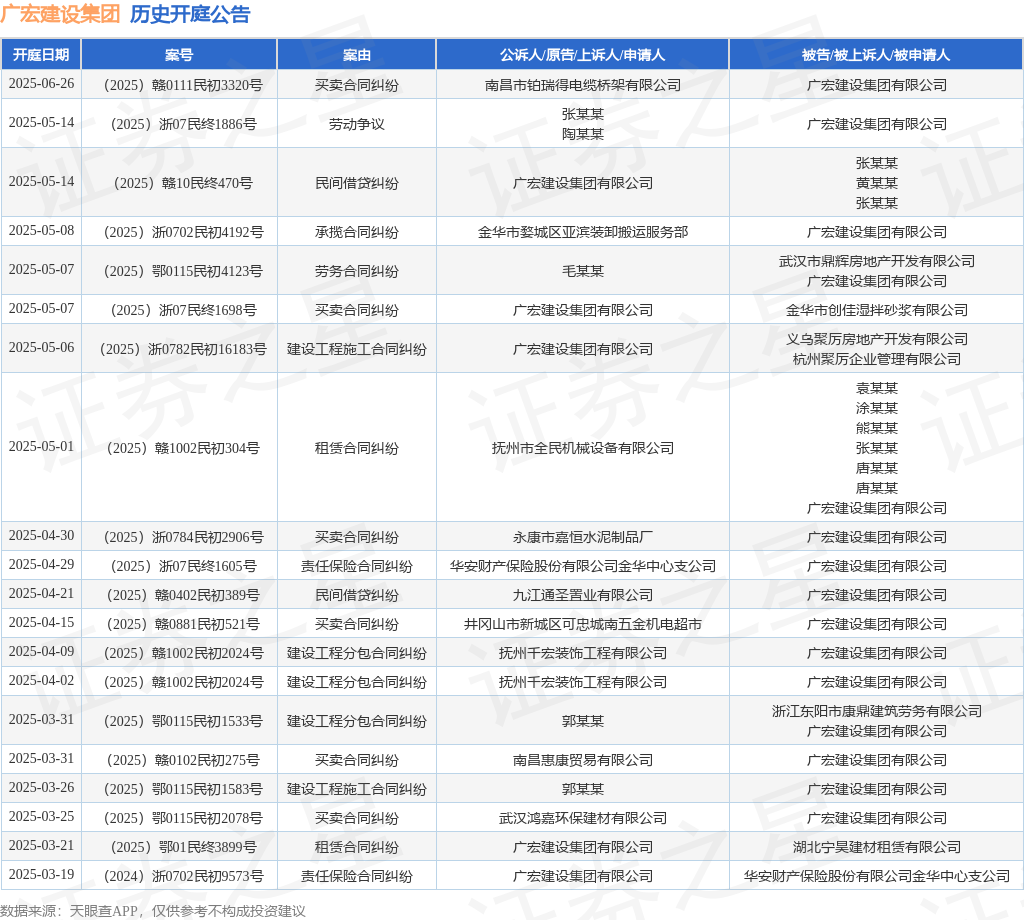
Task: Select case number （2025）赣10民终470号
Action: point(179,183)
